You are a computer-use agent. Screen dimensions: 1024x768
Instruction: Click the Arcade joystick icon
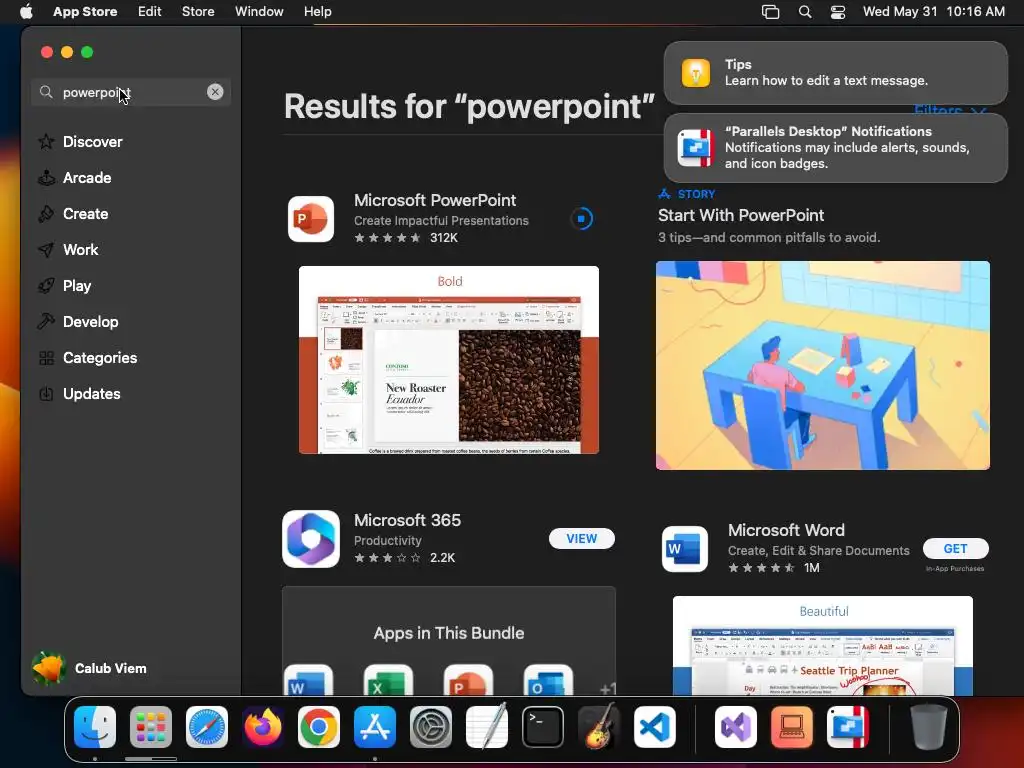46,178
